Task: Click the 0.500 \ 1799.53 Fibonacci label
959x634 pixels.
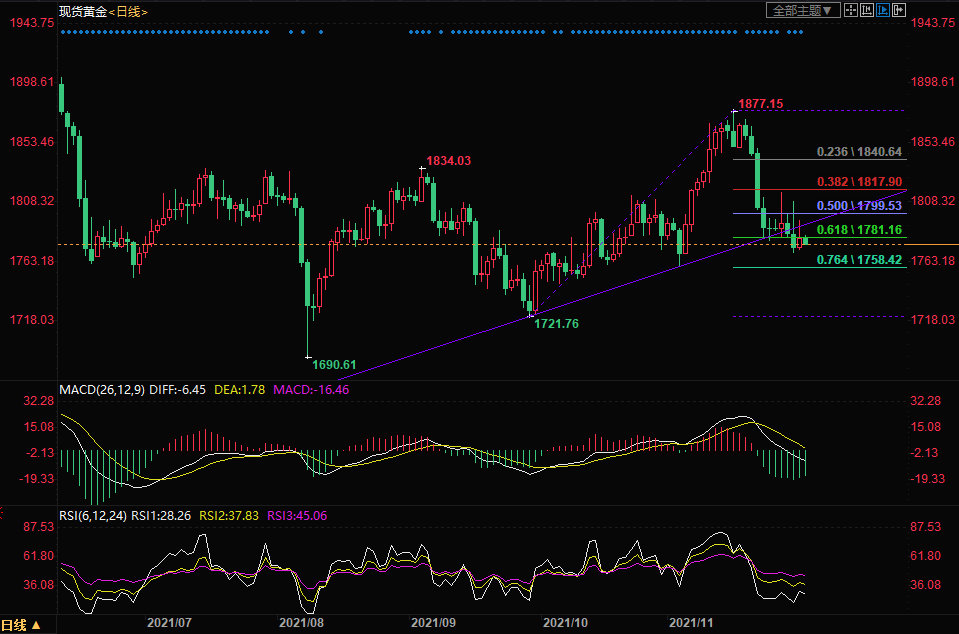Action: tap(860, 205)
